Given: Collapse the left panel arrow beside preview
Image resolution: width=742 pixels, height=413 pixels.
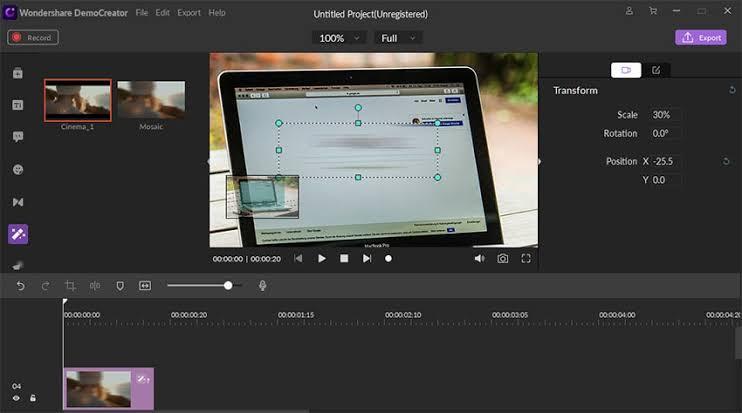Looking at the screenshot, I should point(208,162).
